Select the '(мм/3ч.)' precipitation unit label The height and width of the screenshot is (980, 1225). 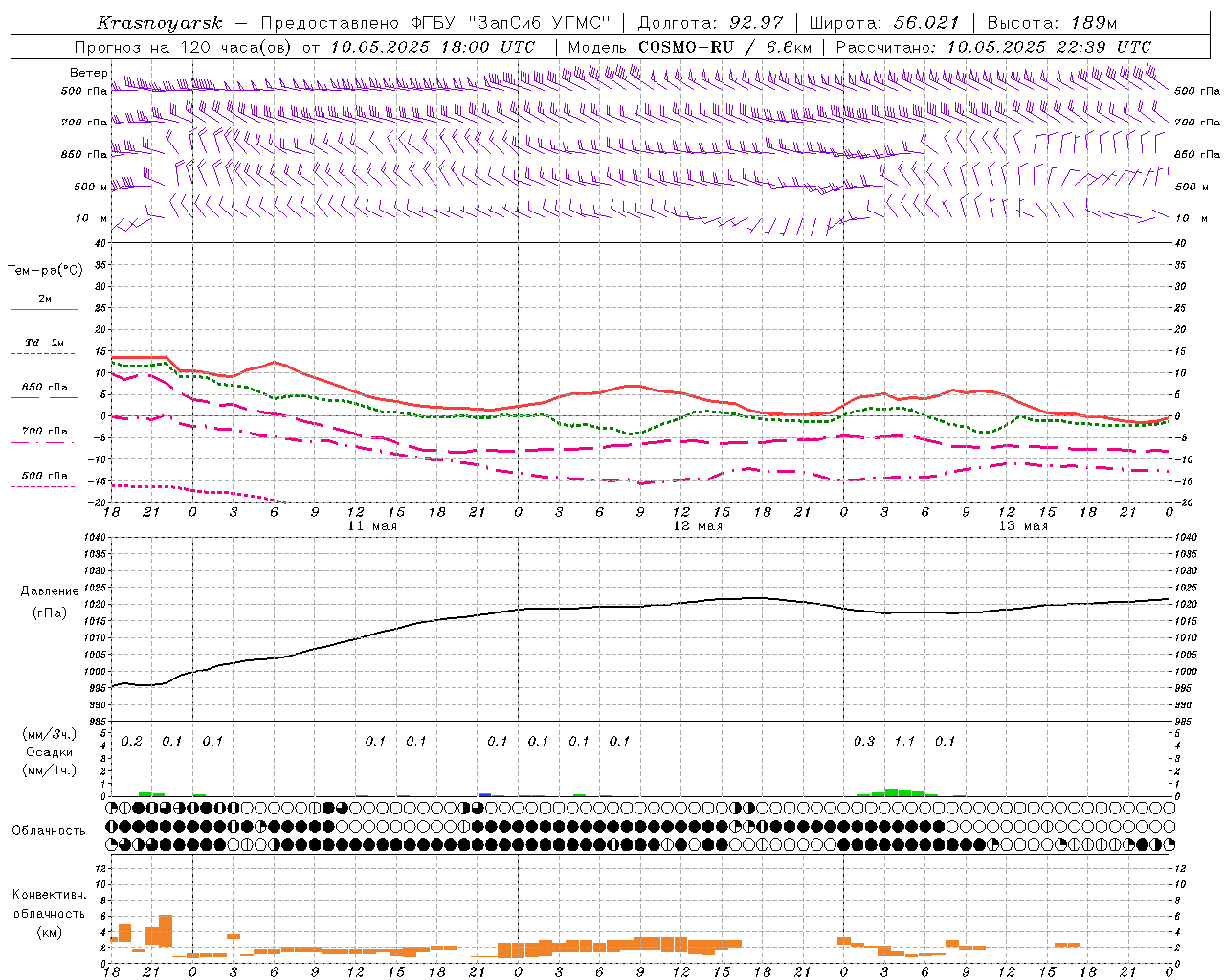pyautogui.click(x=50, y=735)
